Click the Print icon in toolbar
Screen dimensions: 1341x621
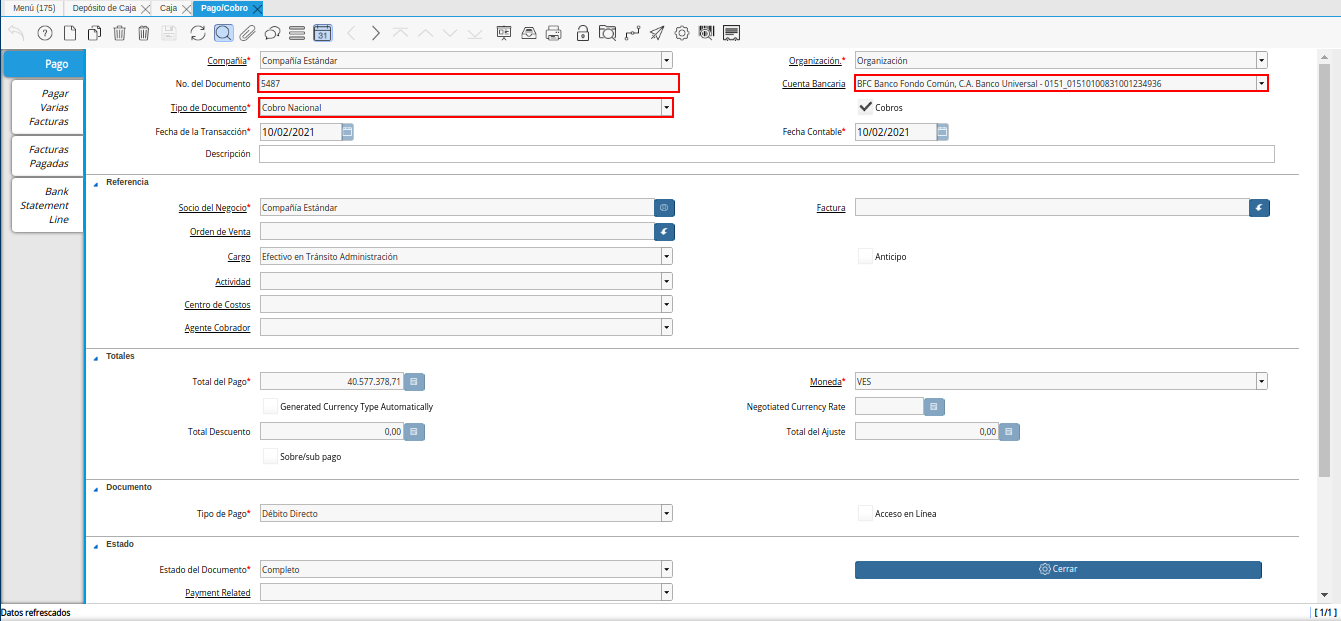[x=553, y=33]
